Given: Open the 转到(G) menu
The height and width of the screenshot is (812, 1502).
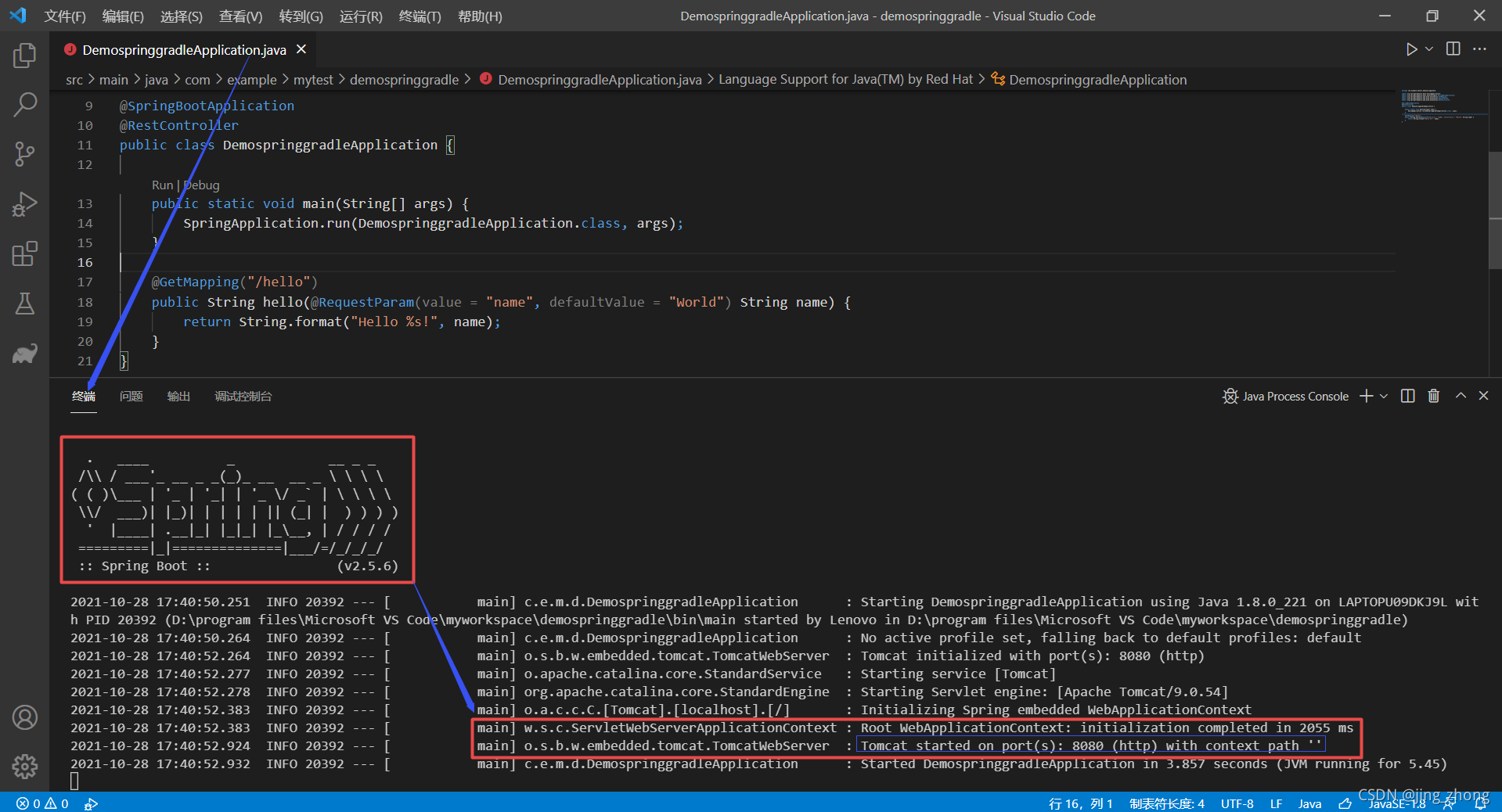Looking at the screenshot, I should (x=301, y=16).
